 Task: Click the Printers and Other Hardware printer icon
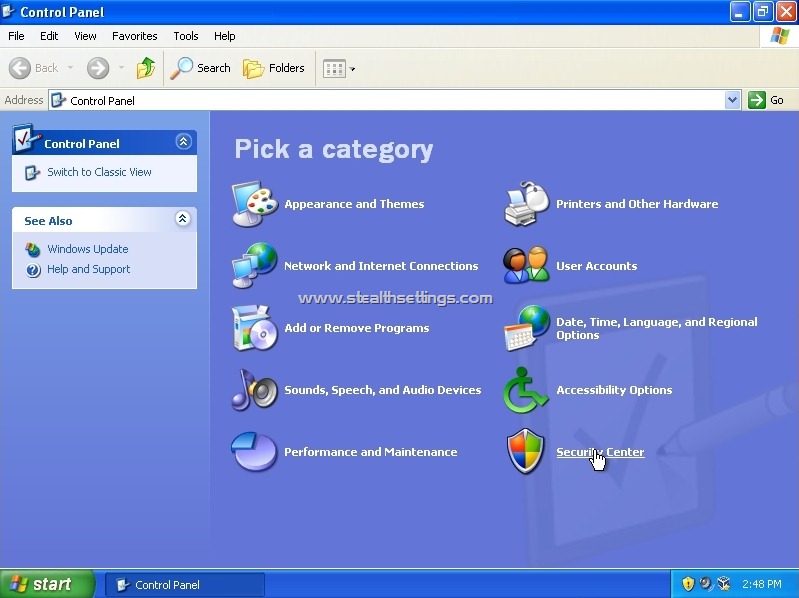tap(526, 204)
